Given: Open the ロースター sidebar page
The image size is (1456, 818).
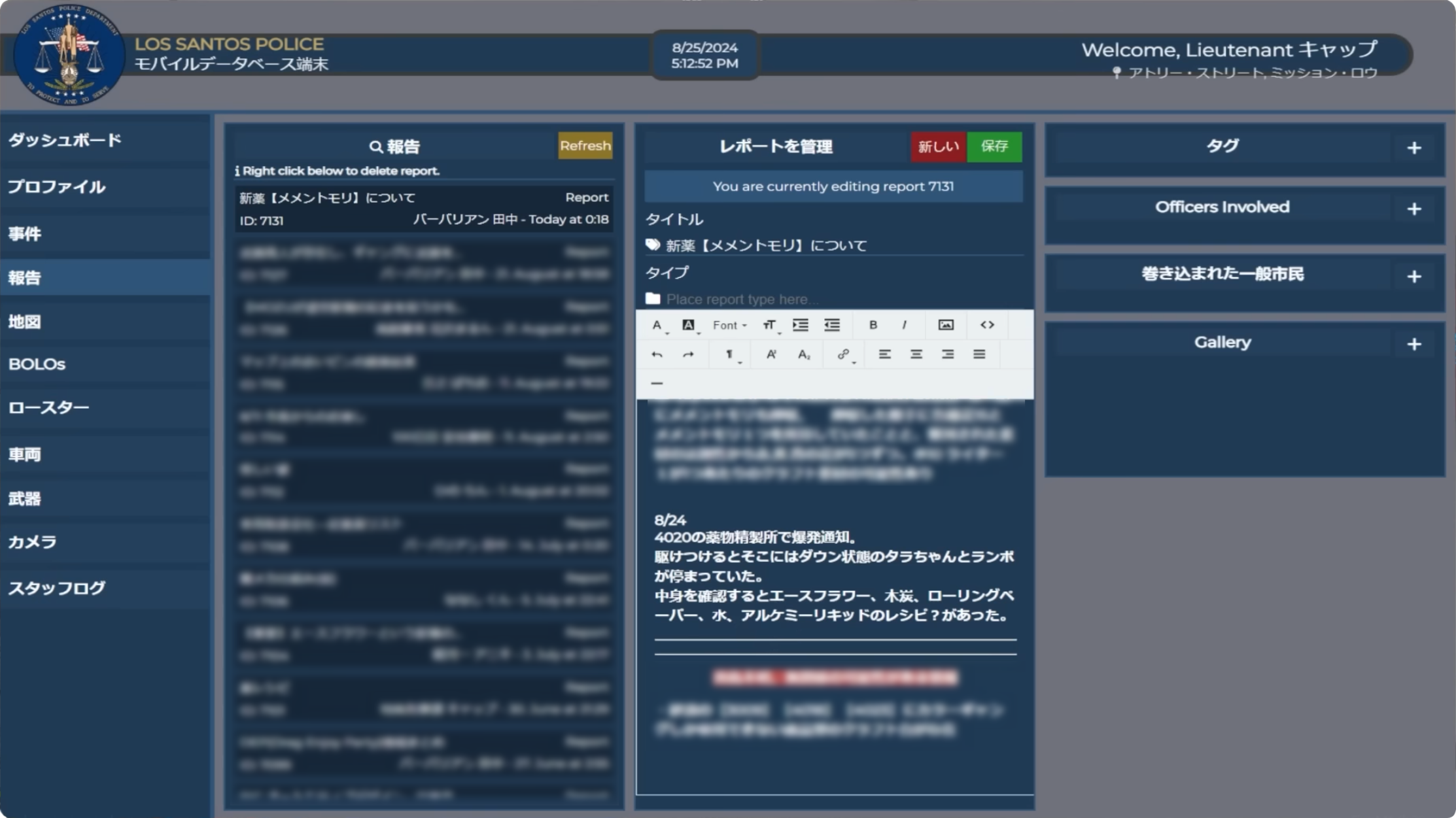Looking at the screenshot, I should (48, 407).
